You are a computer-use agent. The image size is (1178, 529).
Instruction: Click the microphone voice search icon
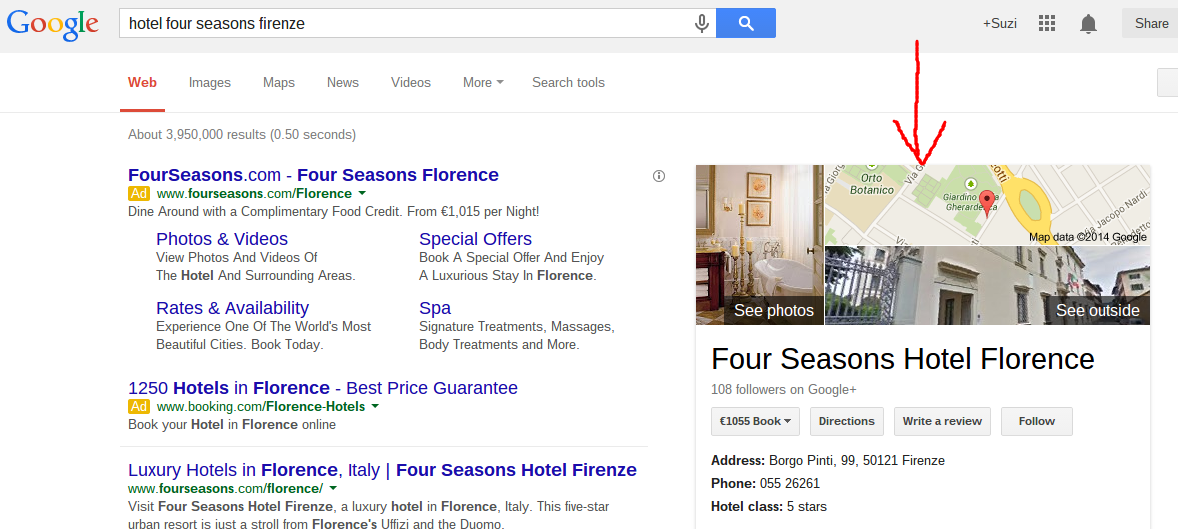702,23
